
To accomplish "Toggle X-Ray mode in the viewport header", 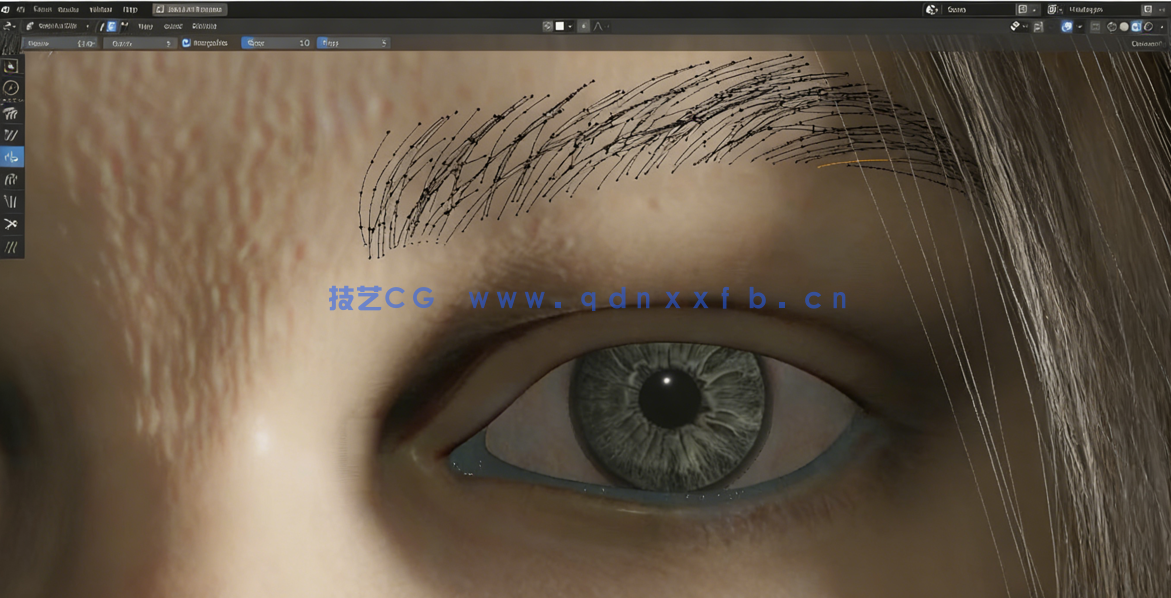I will (x=1095, y=26).
